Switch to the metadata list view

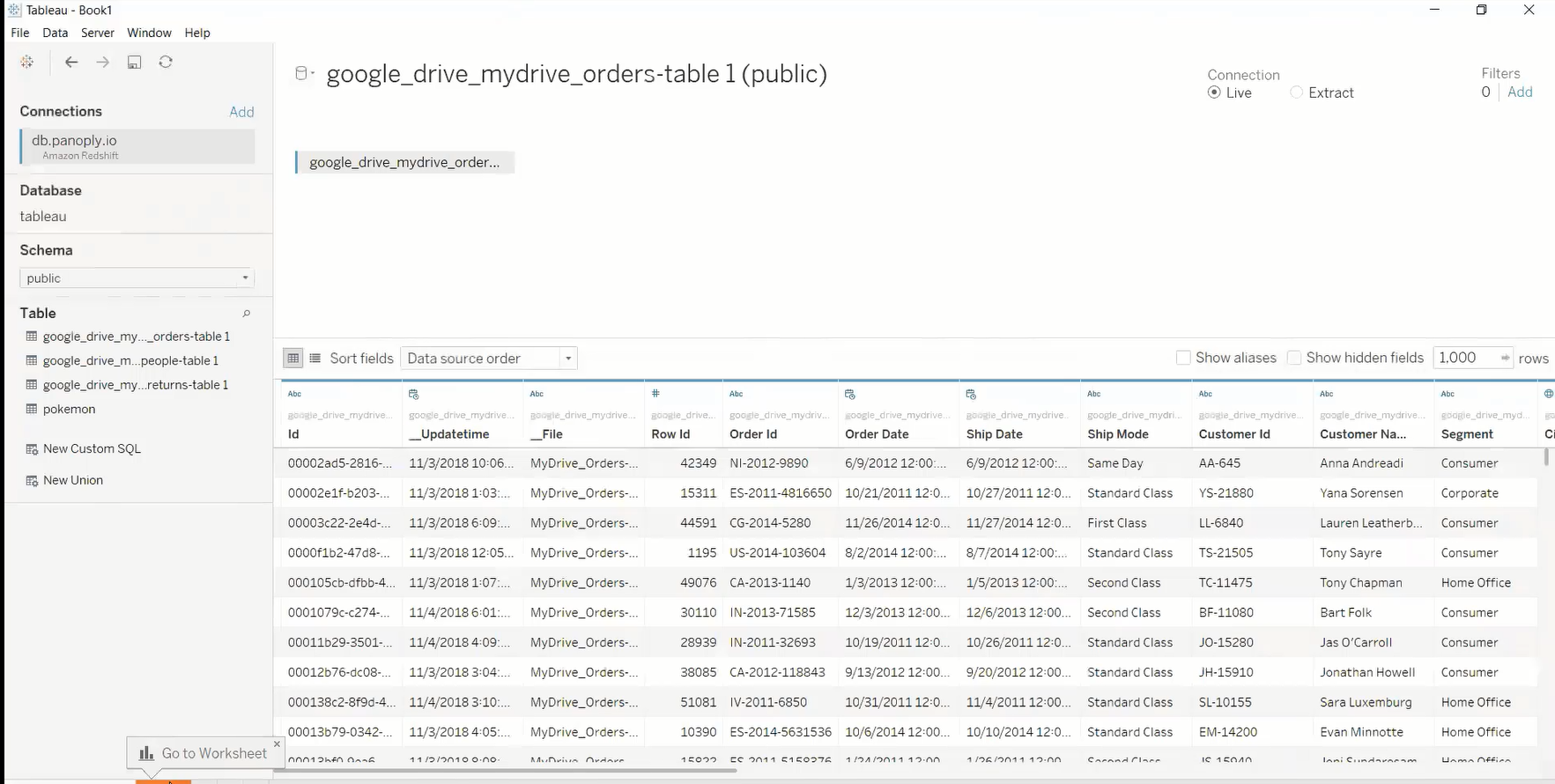point(315,359)
